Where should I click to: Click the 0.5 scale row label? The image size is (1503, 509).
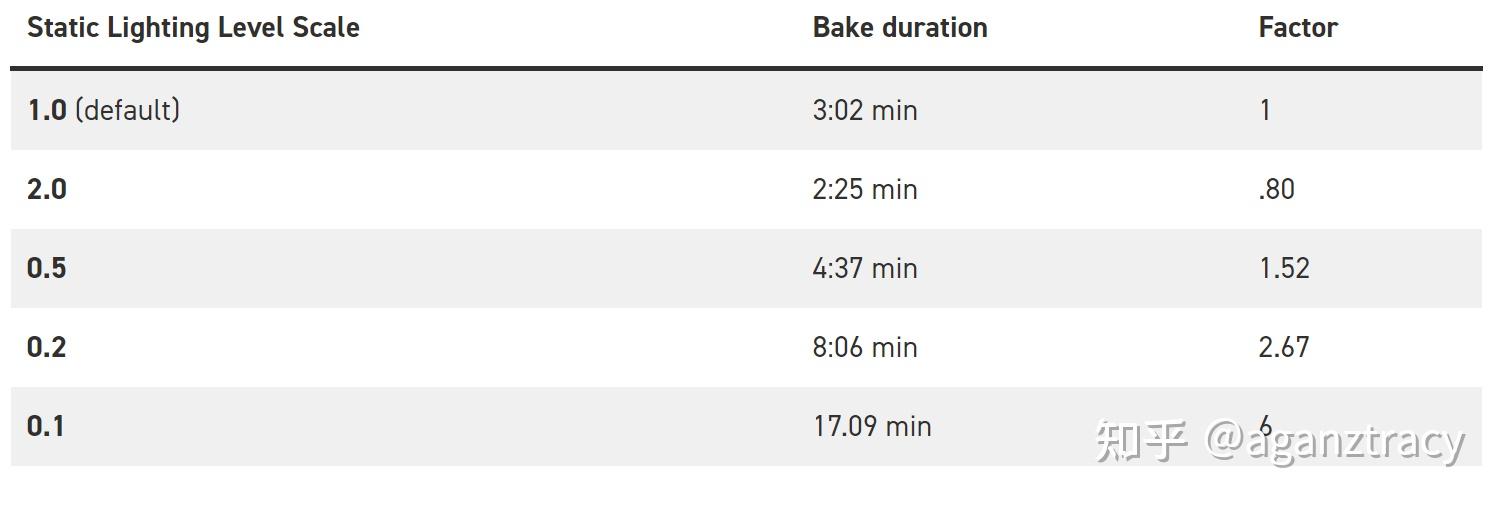(47, 268)
